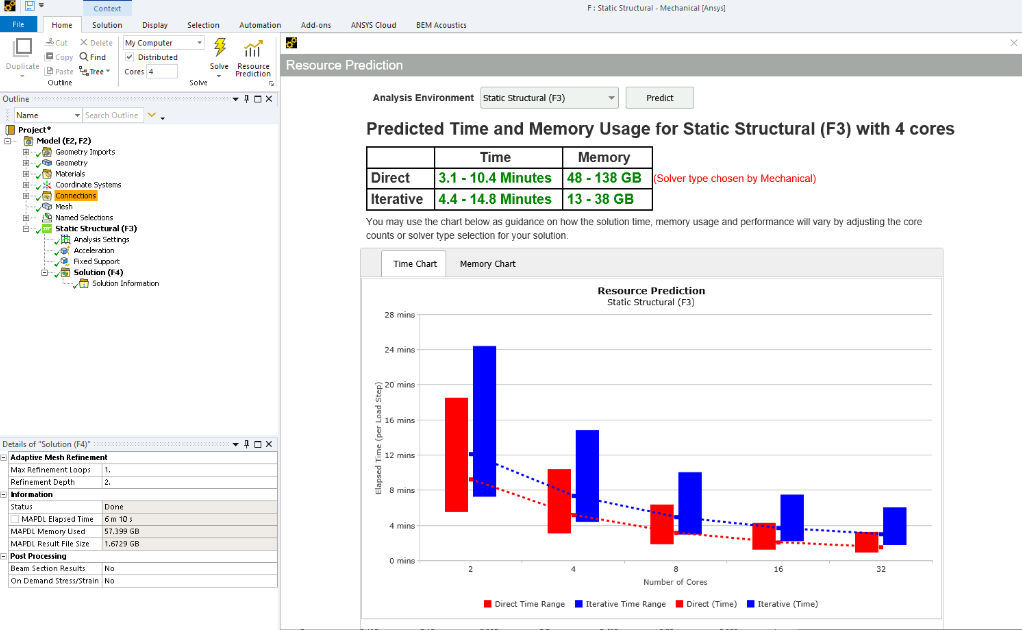Click the green checkmark beside Mesh
The width and height of the screenshot is (1022, 630).
38,206
